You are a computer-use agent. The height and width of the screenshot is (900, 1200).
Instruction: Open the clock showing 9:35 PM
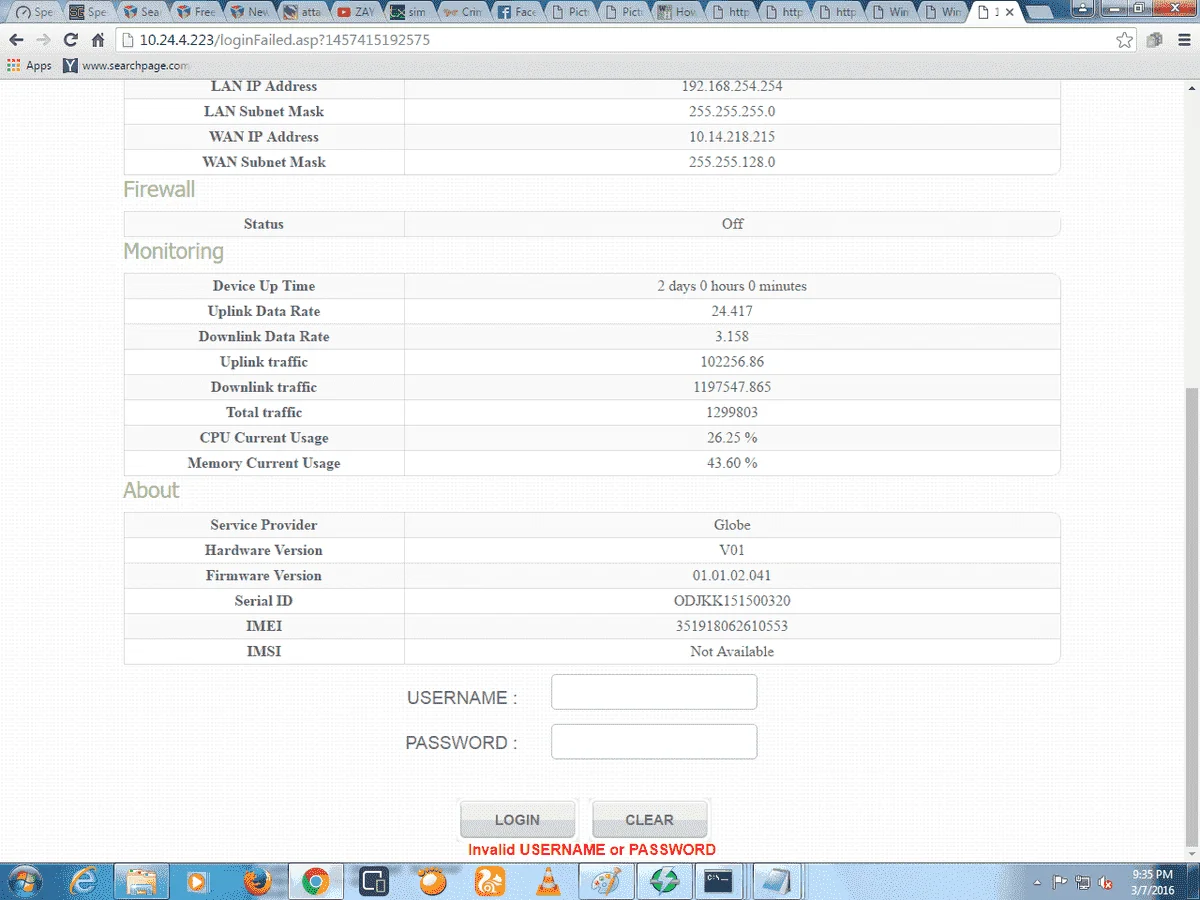tap(1153, 881)
